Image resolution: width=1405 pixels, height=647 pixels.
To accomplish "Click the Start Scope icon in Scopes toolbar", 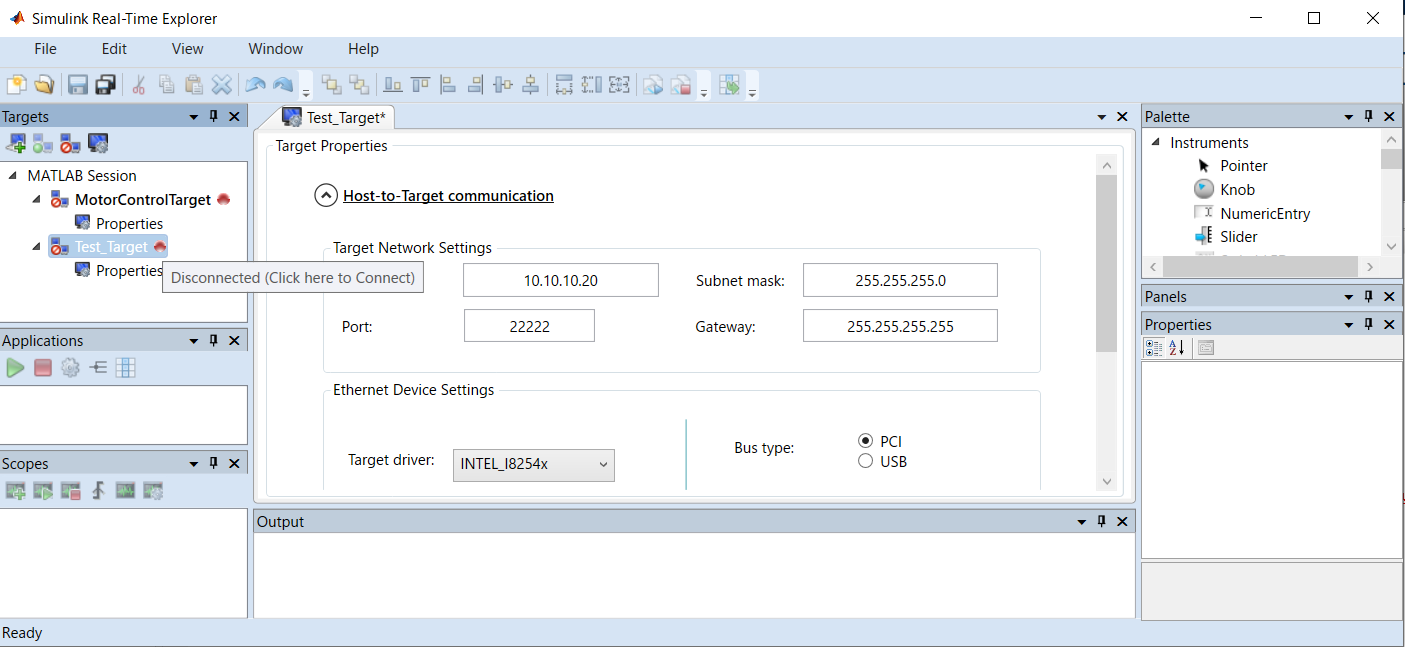I will (43, 491).
